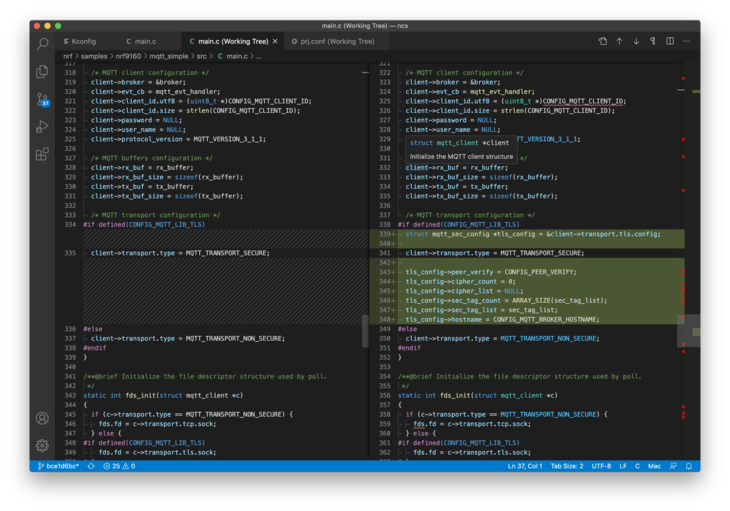Switch to the Kconfig tab
This screenshot has height=511, width=730.
pyautogui.click(x=83, y=41)
